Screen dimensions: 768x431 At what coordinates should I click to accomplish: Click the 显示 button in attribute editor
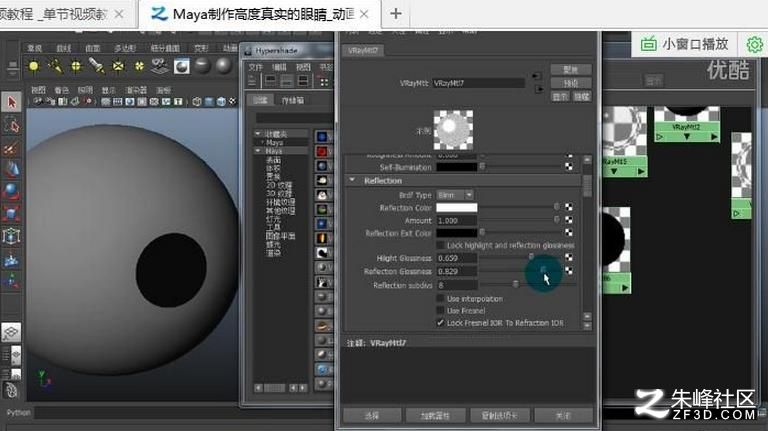[x=560, y=96]
